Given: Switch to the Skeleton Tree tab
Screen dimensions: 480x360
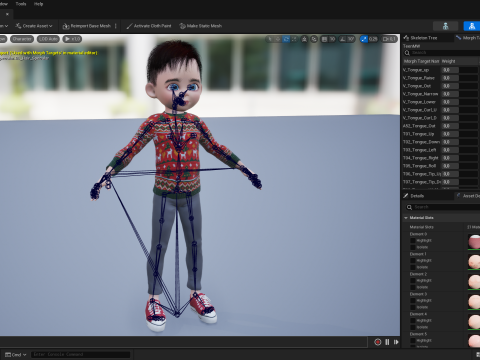Looking at the screenshot, I should pyautogui.click(x=421, y=38).
